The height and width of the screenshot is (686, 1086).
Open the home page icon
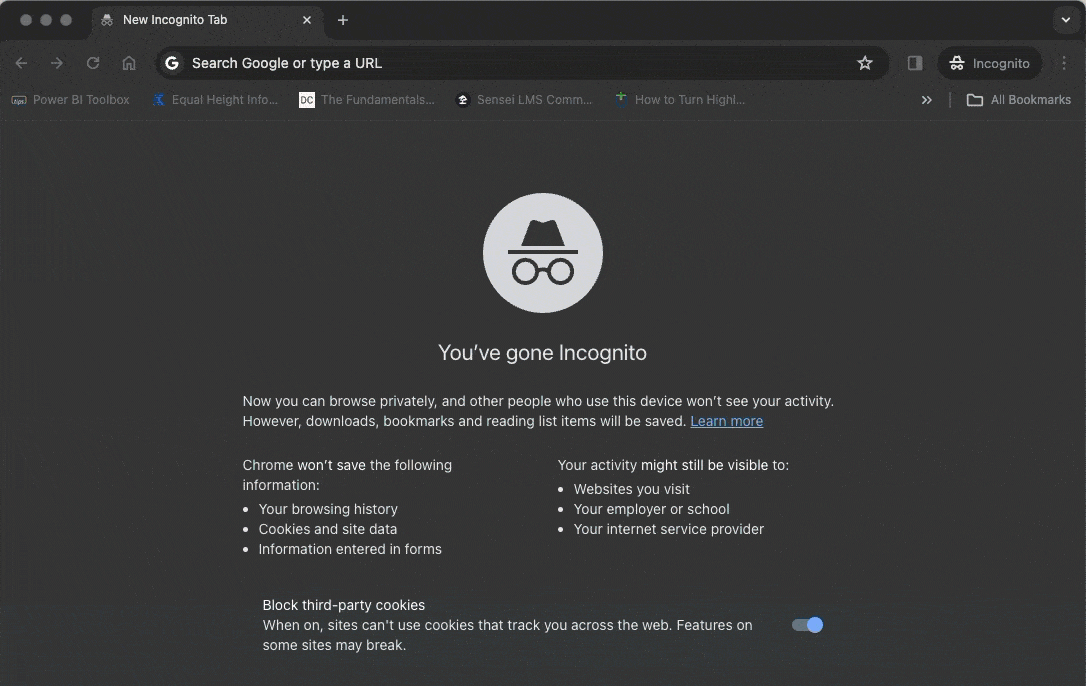pyautogui.click(x=129, y=63)
